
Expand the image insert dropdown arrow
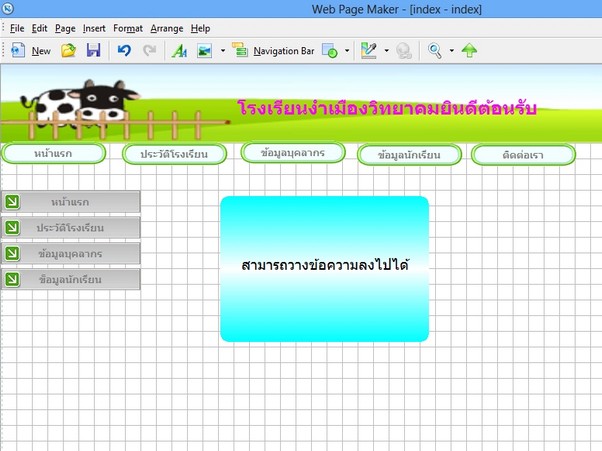pos(223,50)
